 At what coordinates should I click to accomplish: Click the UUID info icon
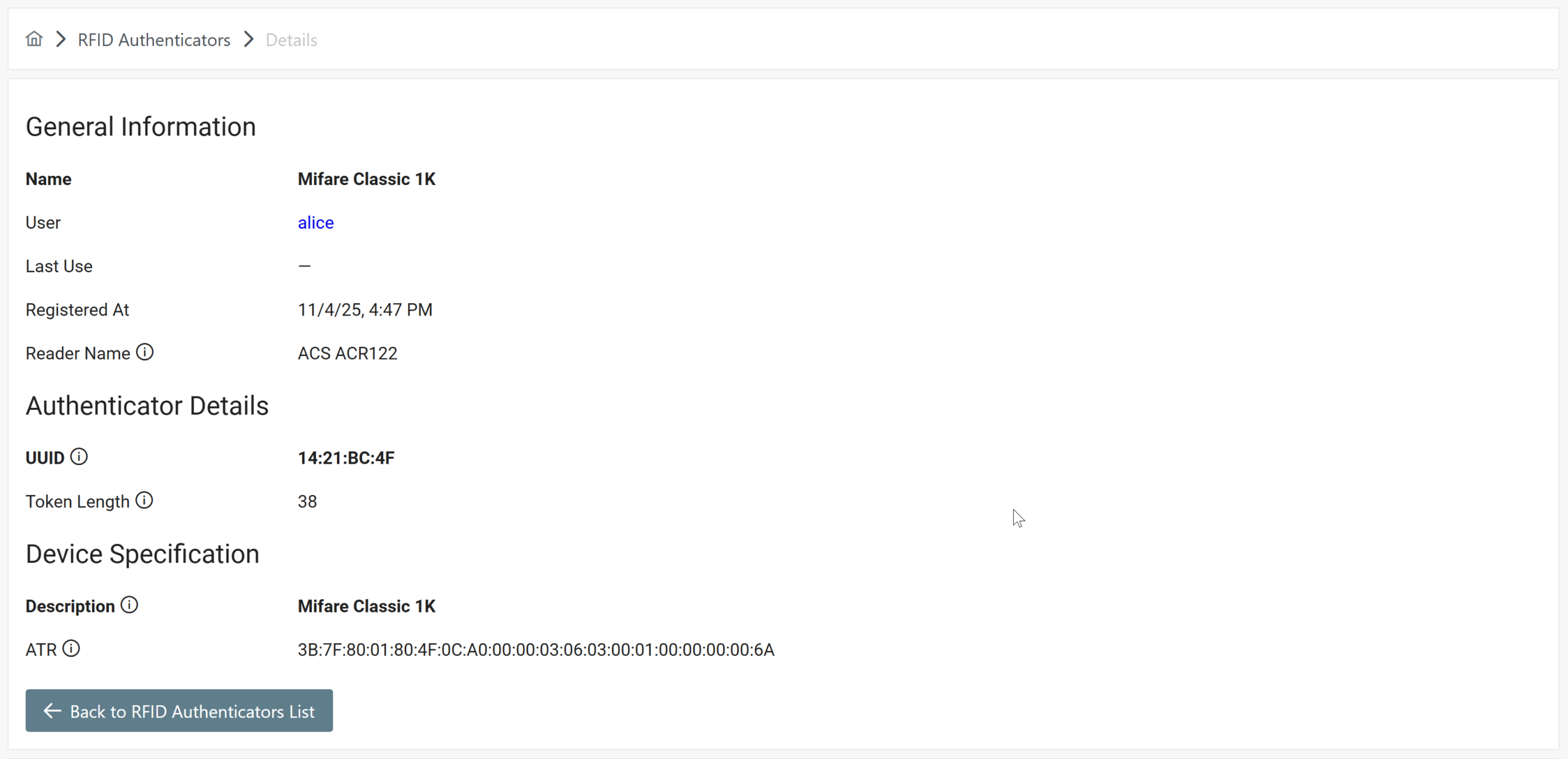point(79,456)
